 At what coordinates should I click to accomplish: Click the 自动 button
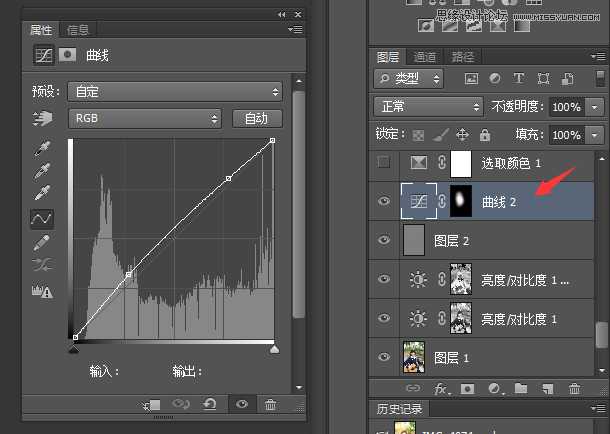(x=256, y=119)
